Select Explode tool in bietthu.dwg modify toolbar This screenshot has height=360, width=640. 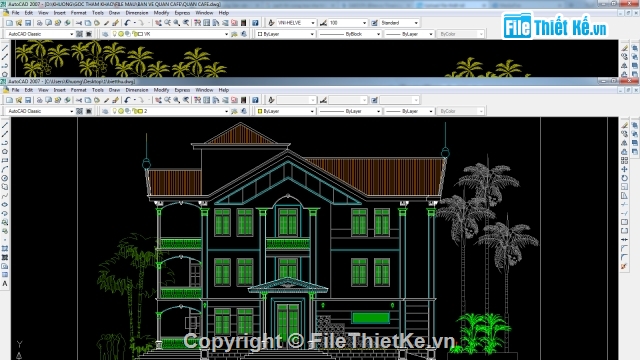pos(624,266)
